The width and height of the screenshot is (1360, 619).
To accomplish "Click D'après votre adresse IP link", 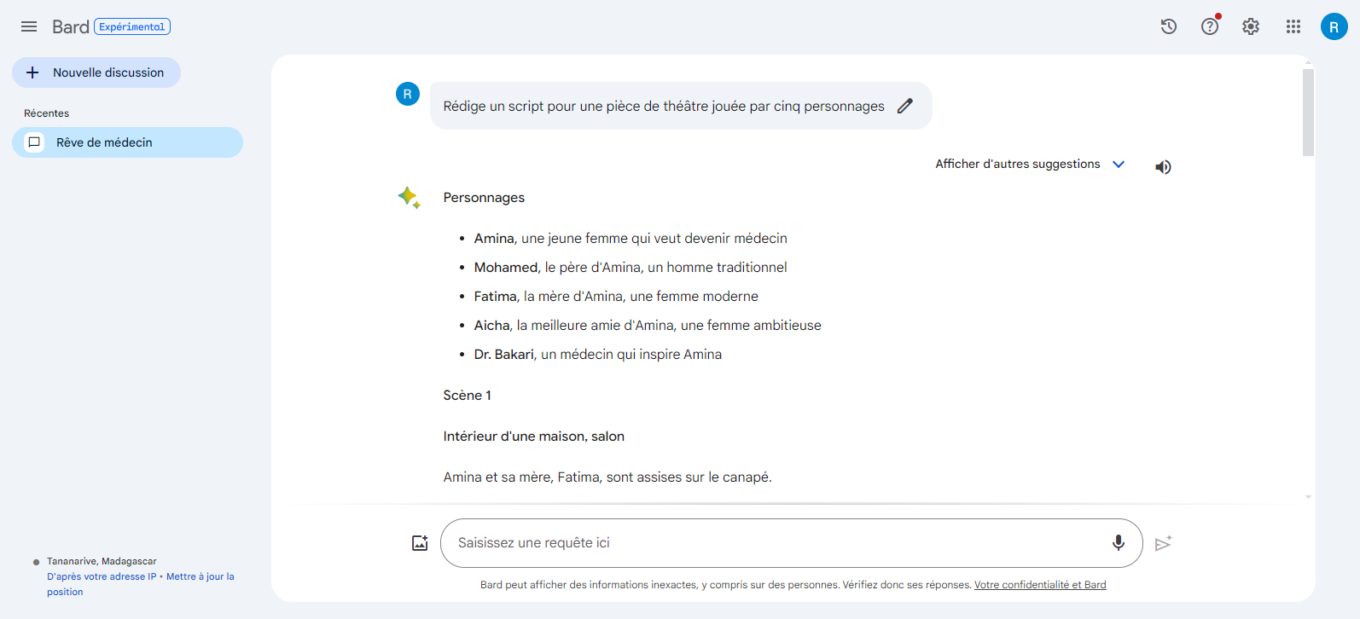I will click(x=101, y=577).
